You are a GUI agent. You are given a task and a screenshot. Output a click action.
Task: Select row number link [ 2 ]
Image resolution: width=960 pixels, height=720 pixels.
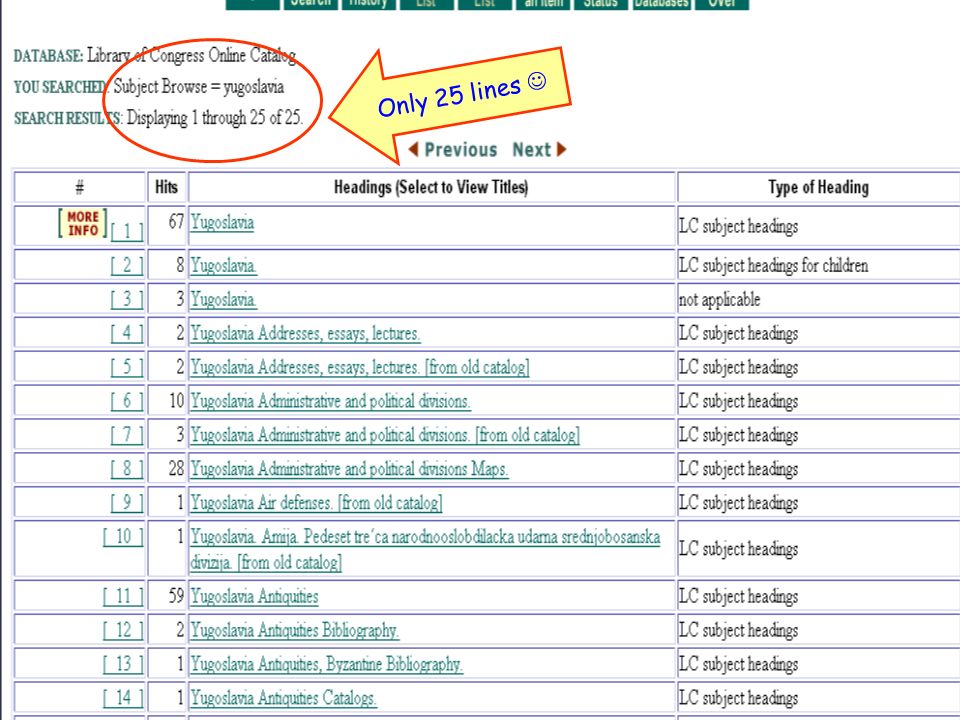(x=127, y=265)
